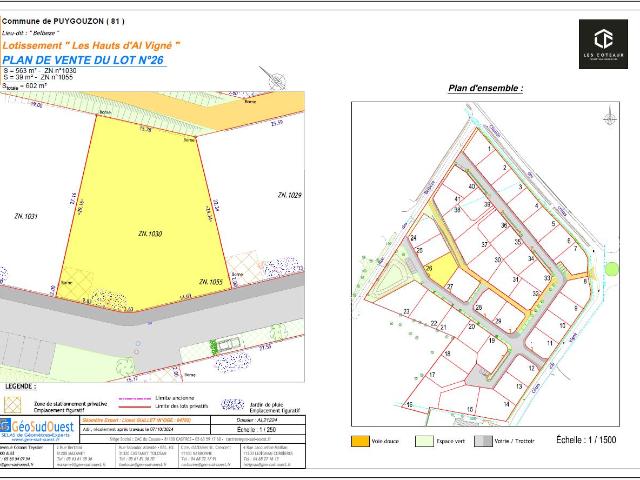Click lot number 13 in the overview plan

(x=518, y=386)
